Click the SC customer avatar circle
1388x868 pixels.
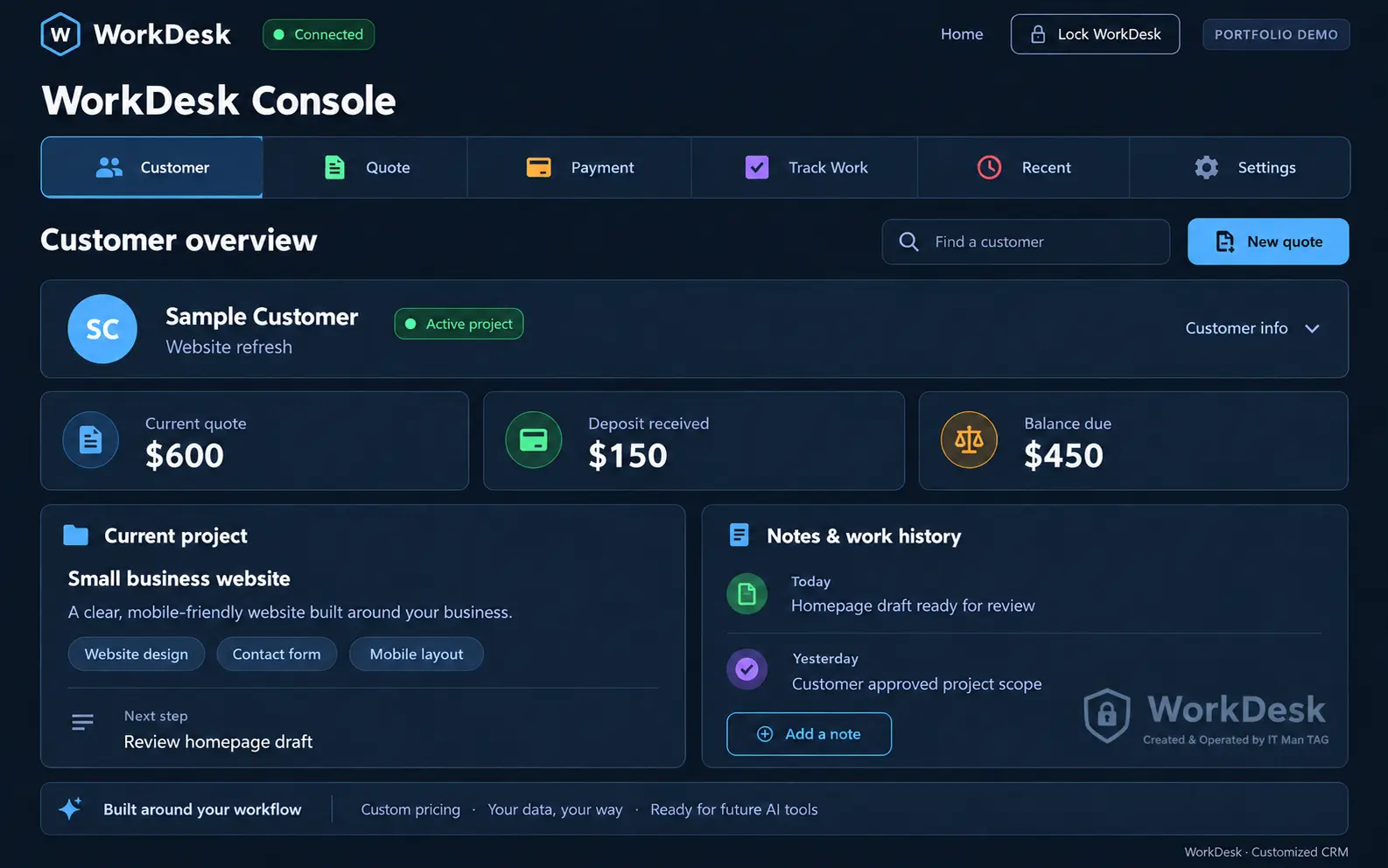point(102,329)
